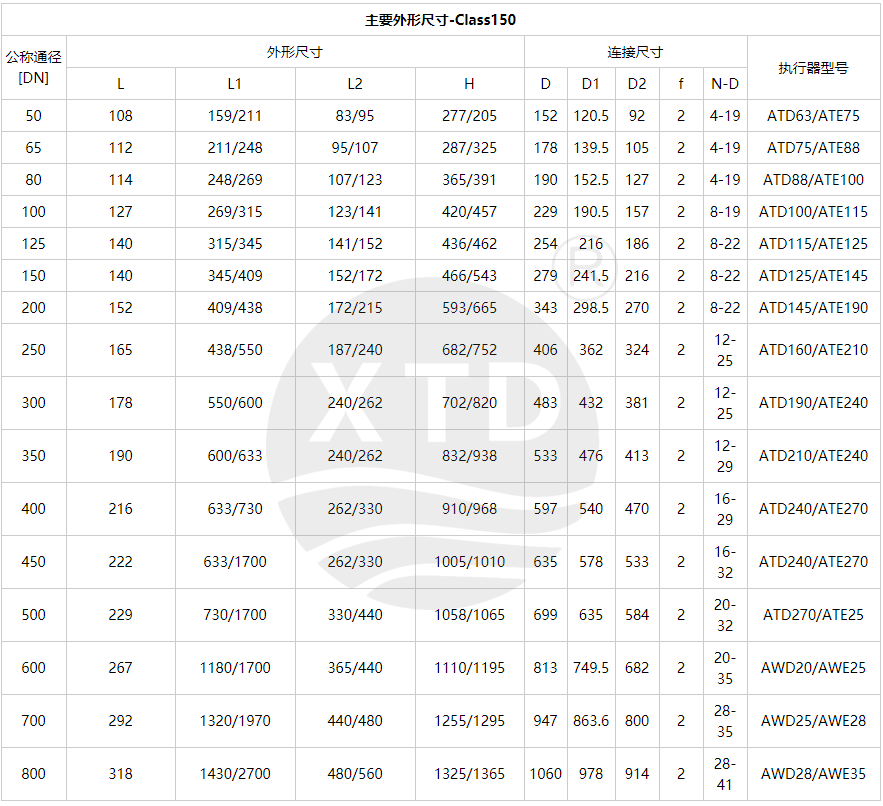Click the 外形尺寸 group header
Screen dimensions: 883x806
click(295, 52)
